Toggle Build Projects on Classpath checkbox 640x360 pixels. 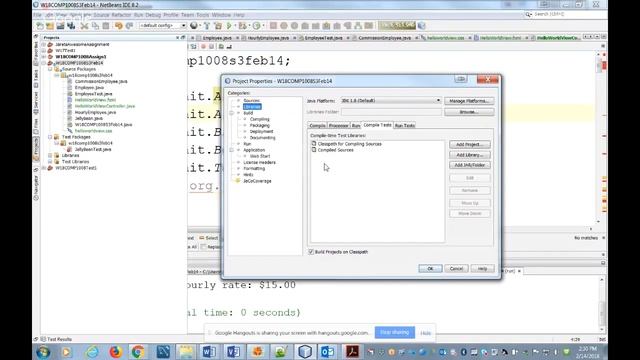pos(311,252)
